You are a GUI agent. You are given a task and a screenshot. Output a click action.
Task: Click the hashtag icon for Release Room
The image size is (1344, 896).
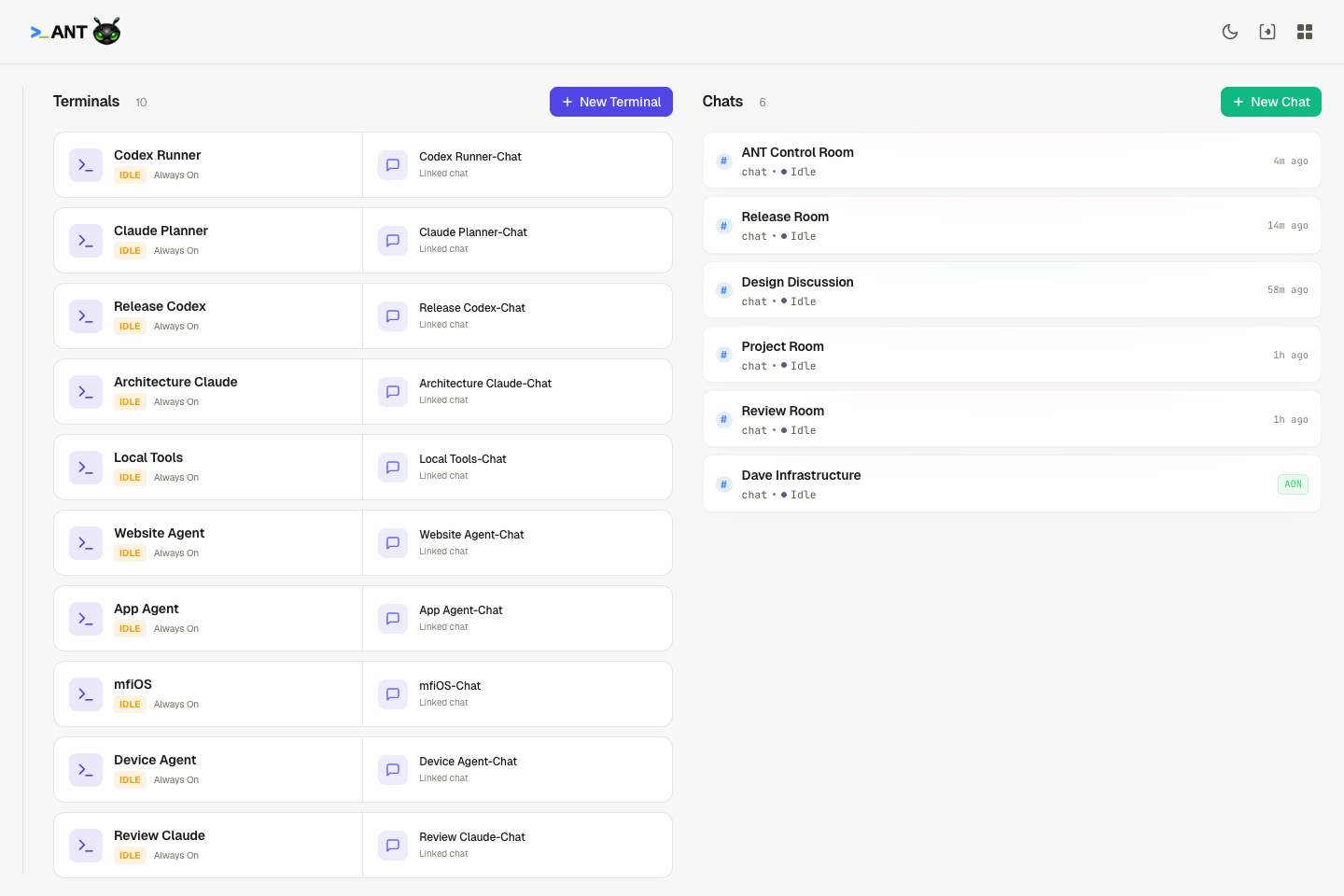click(723, 225)
